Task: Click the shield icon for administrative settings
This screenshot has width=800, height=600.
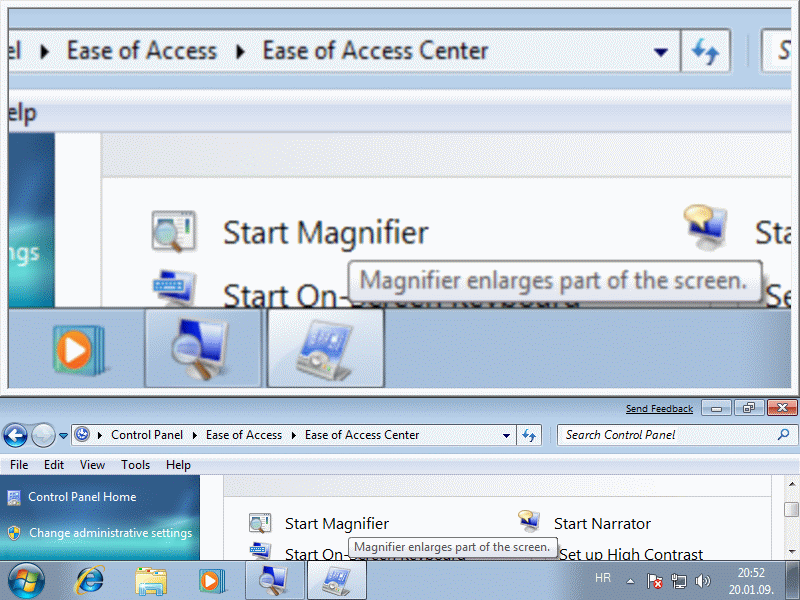Action: 14,533
